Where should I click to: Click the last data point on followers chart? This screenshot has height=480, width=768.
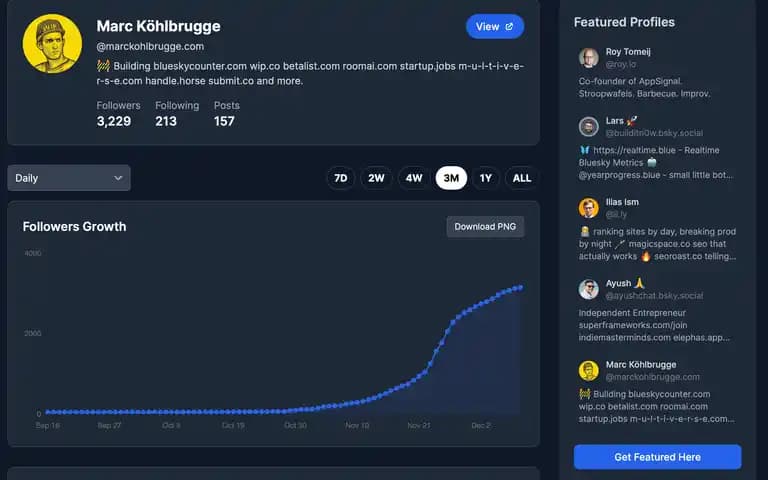[x=521, y=288]
